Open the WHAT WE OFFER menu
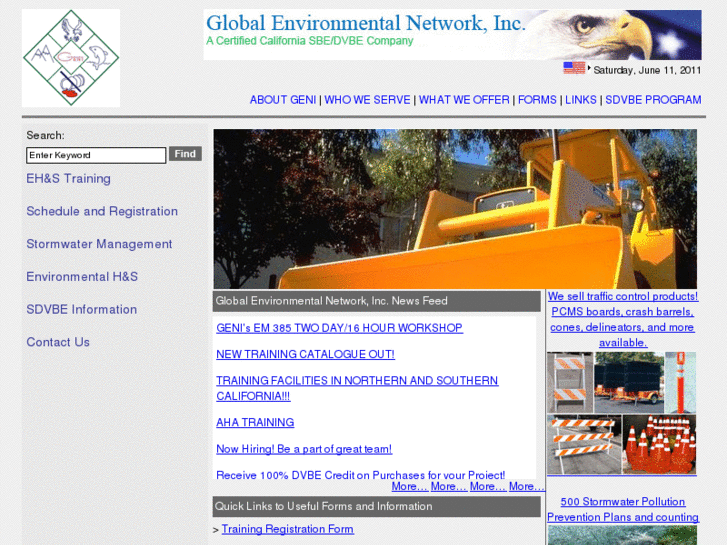The height and width of the screenshot is (545, 727). tap(464, 100)
